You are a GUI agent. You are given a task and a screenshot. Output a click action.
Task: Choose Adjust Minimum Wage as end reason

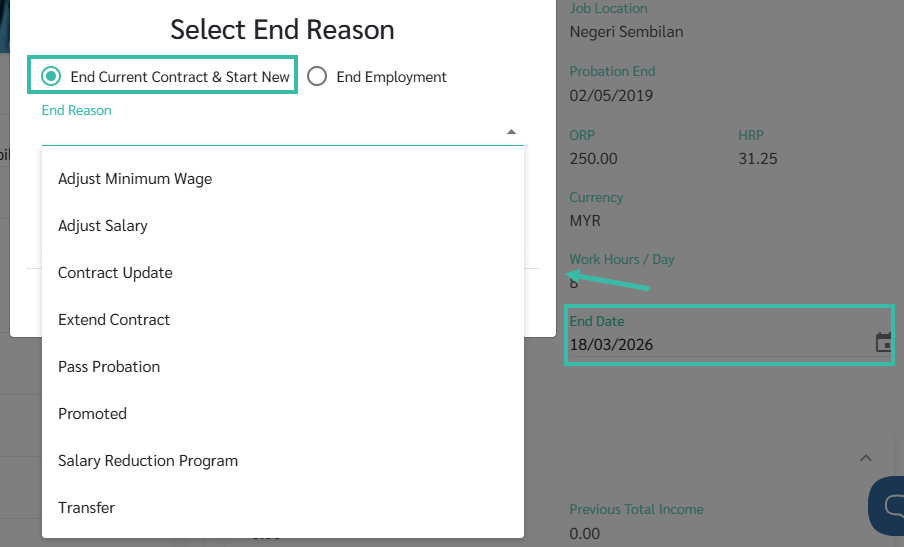[x=135, y=179]
